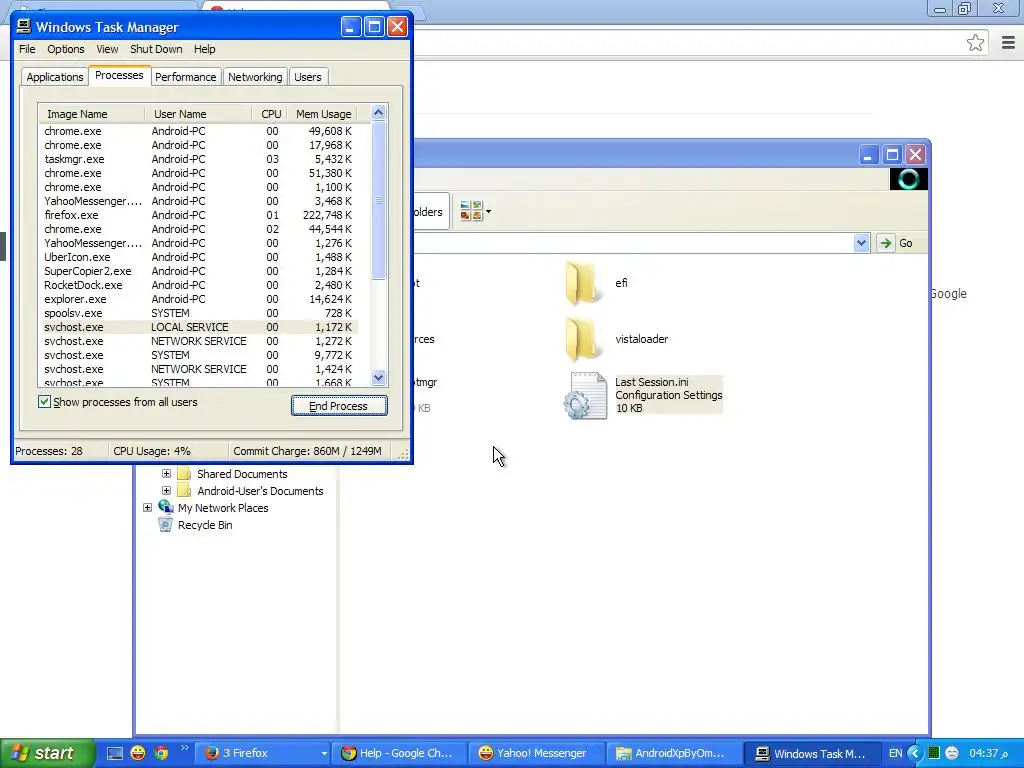Open the Chrome hamburger menu
This screenshot has height=768, width=1024.
(1008, 43)
